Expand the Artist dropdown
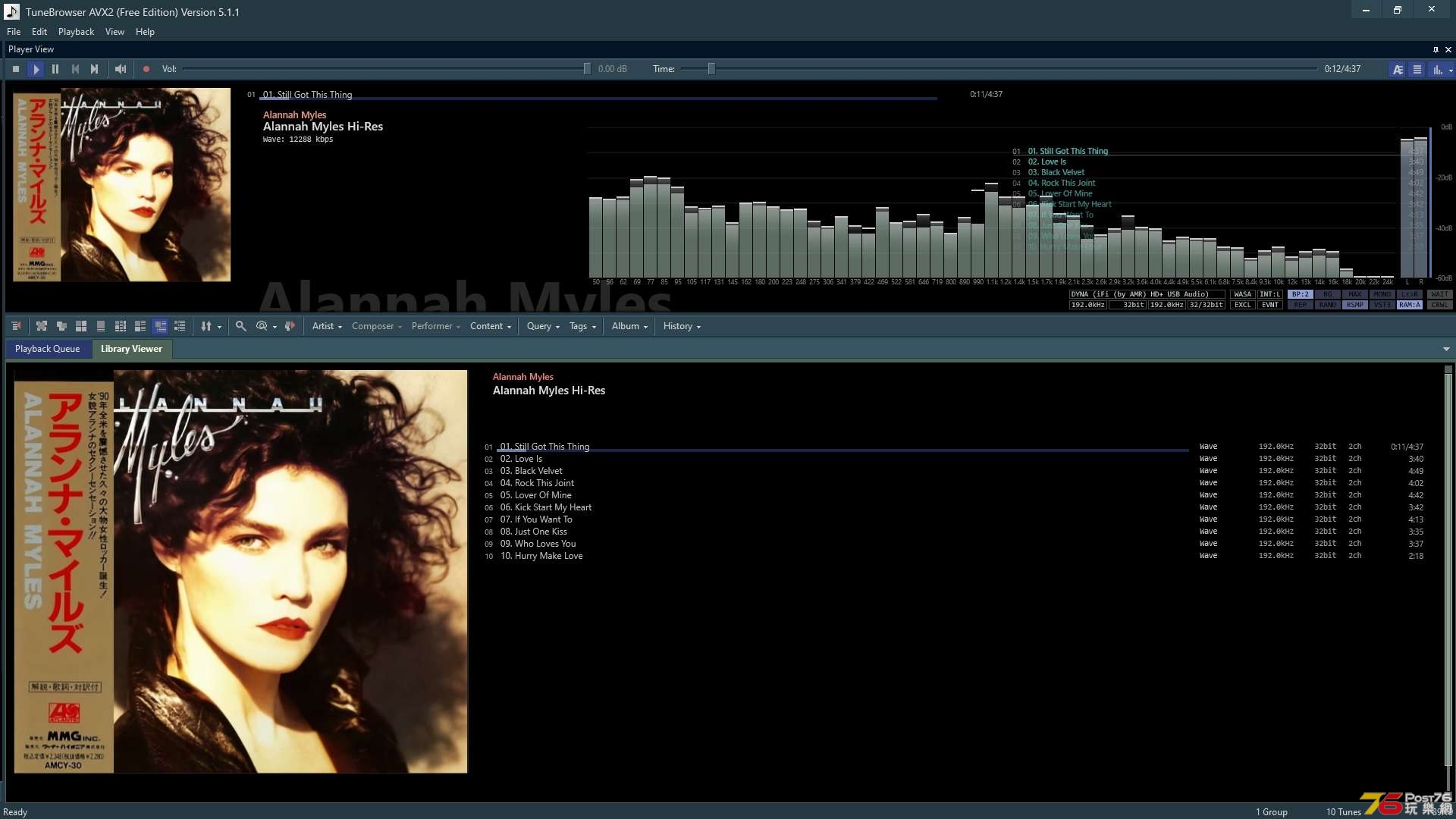This screenshot has width=1456, height=819. tap(327, 326)
